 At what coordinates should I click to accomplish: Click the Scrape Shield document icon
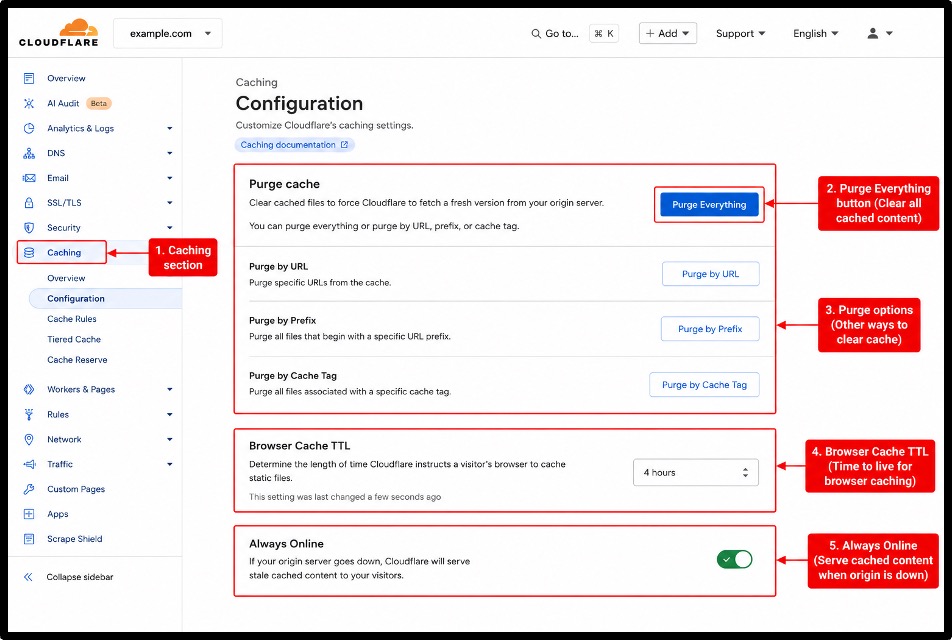pyautogui.click(x=29, y=539)
